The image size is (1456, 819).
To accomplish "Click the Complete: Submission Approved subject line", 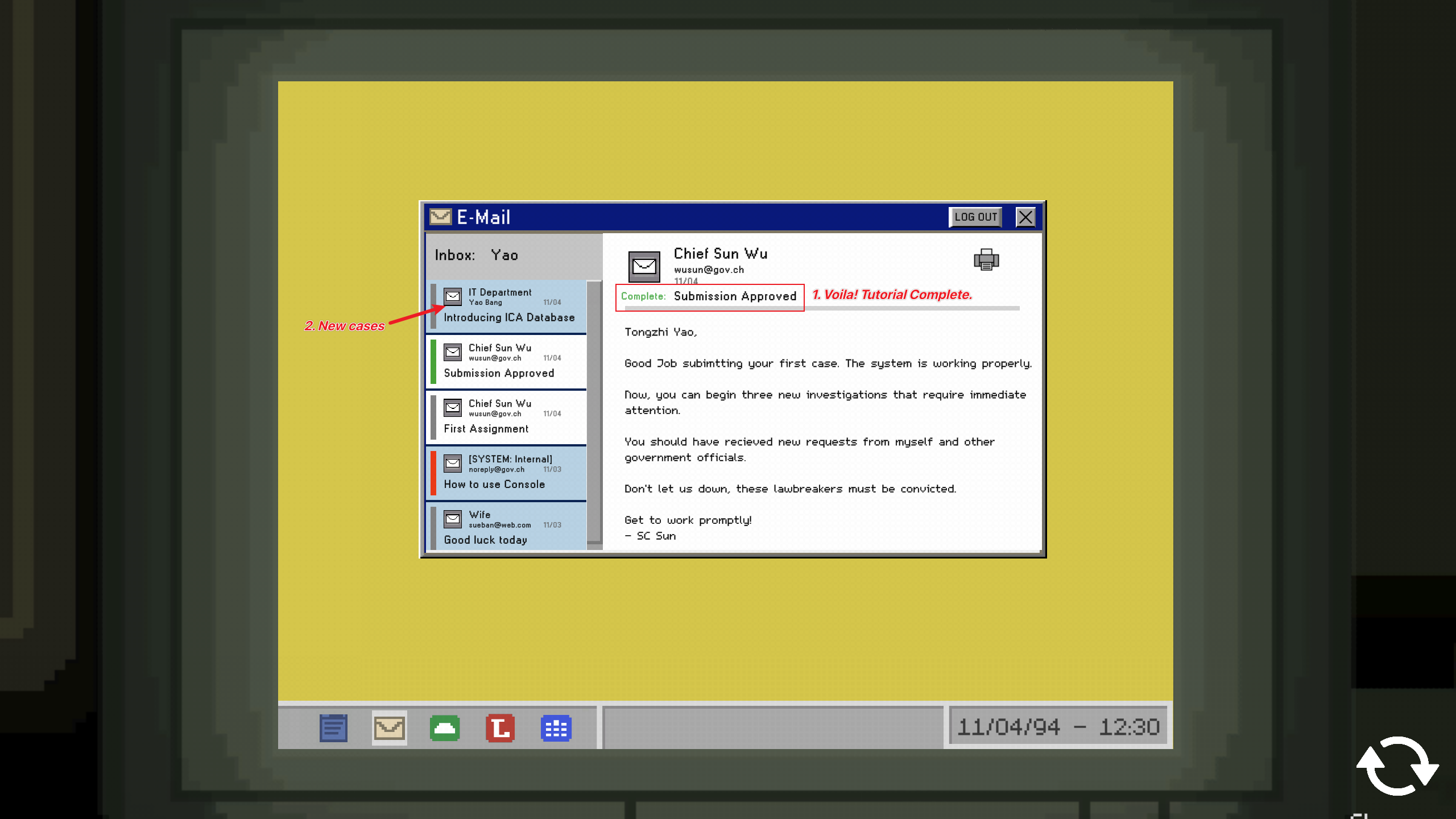I will [709, 296].
